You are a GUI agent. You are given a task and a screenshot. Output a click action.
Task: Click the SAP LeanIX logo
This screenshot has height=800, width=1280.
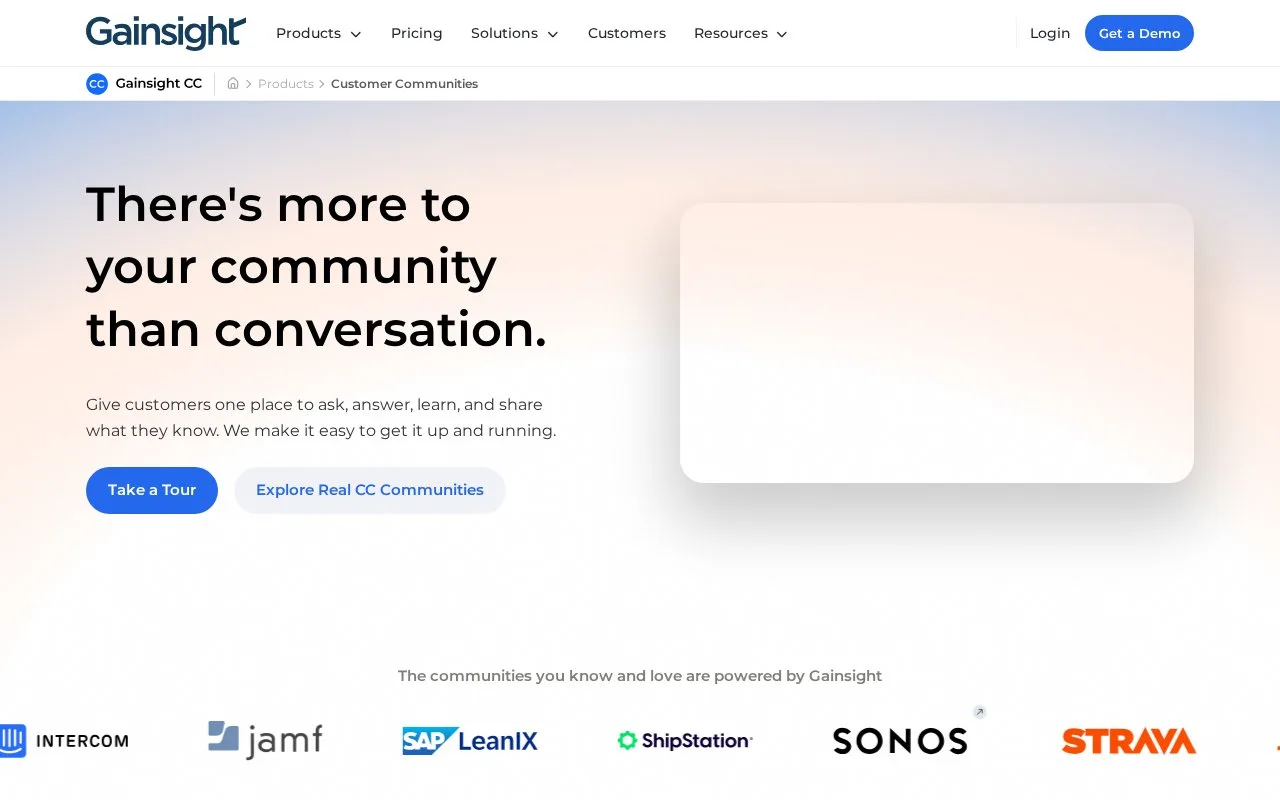tap(470, 741)
